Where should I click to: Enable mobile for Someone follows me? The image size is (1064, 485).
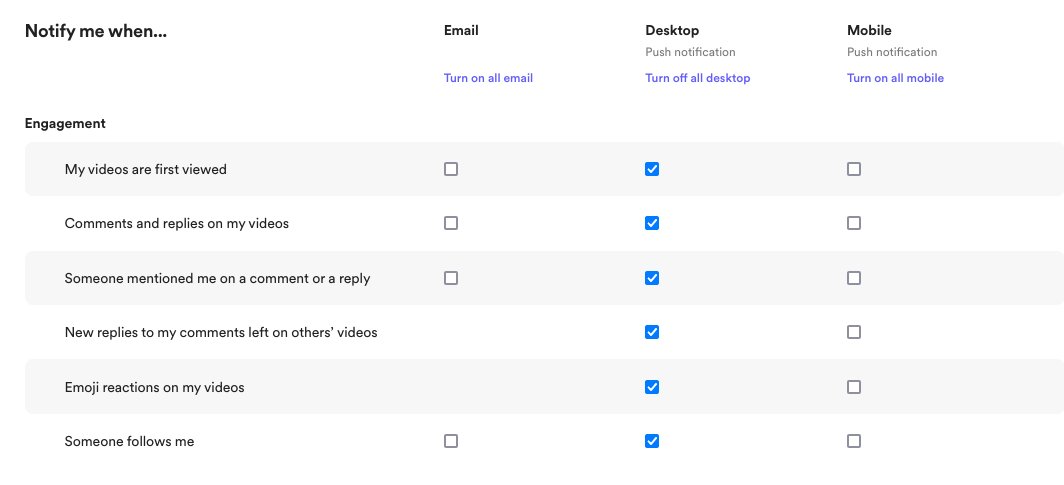click(x=854, y=442)
